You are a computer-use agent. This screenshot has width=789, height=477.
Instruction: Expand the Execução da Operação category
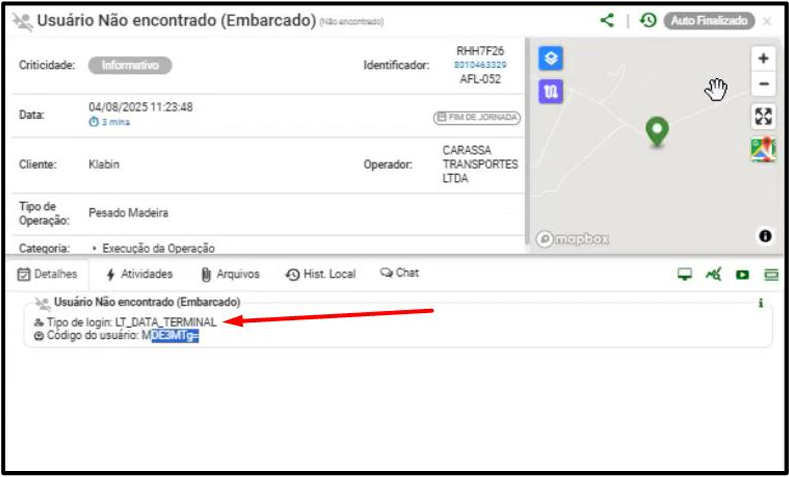[94, 248]
